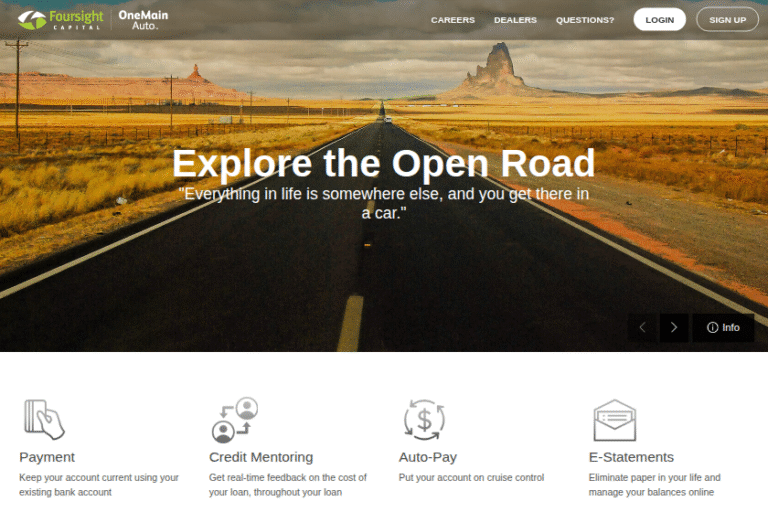Open the Careers page

click(x=453, y=20)
